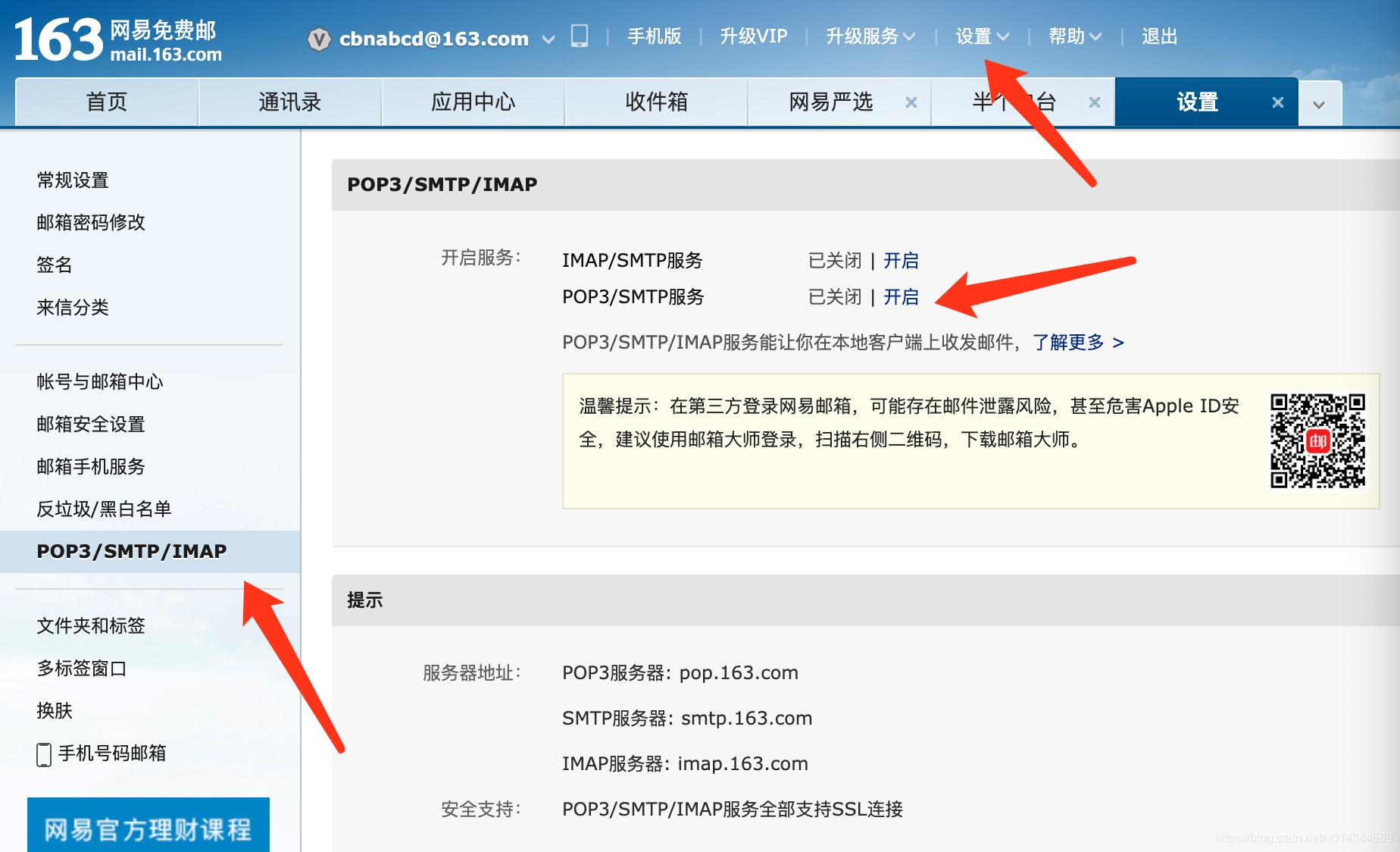Click the IMAP server address imap.163.com
The height and width of the screenshot is (852, 1400).
click(742, 764)
